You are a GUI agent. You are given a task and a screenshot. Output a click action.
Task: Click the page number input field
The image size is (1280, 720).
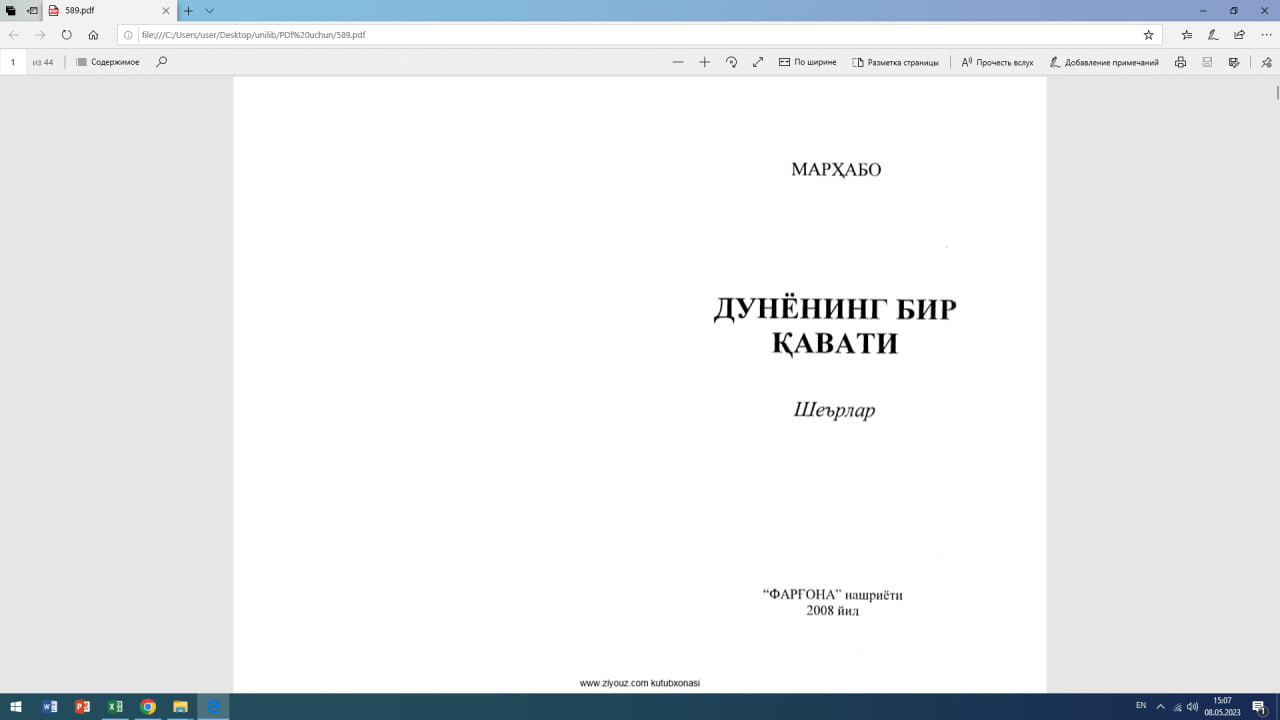pos(12,62)
